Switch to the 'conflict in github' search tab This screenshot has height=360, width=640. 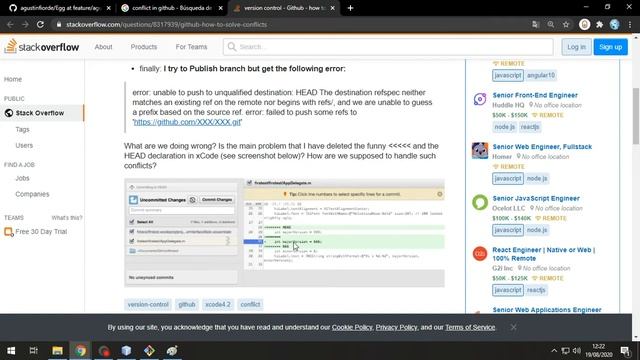tap(172, 8)
